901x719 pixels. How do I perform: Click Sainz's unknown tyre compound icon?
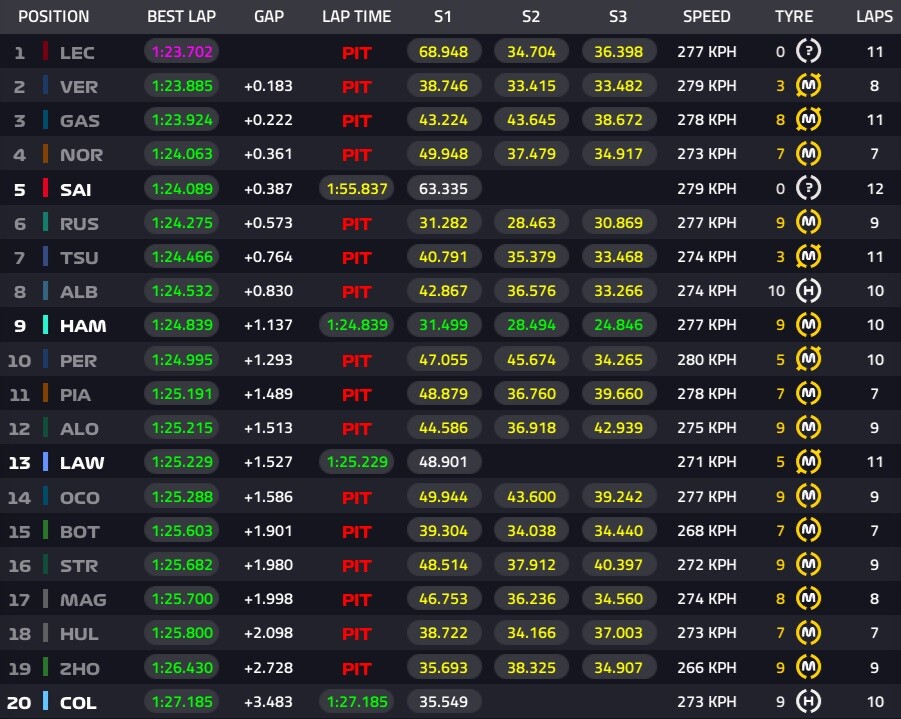[808, 189]
